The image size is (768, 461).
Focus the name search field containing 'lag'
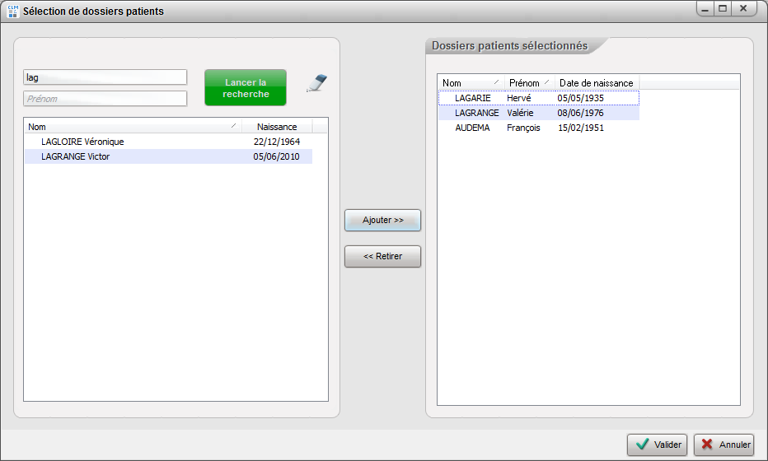coord(105,77)
